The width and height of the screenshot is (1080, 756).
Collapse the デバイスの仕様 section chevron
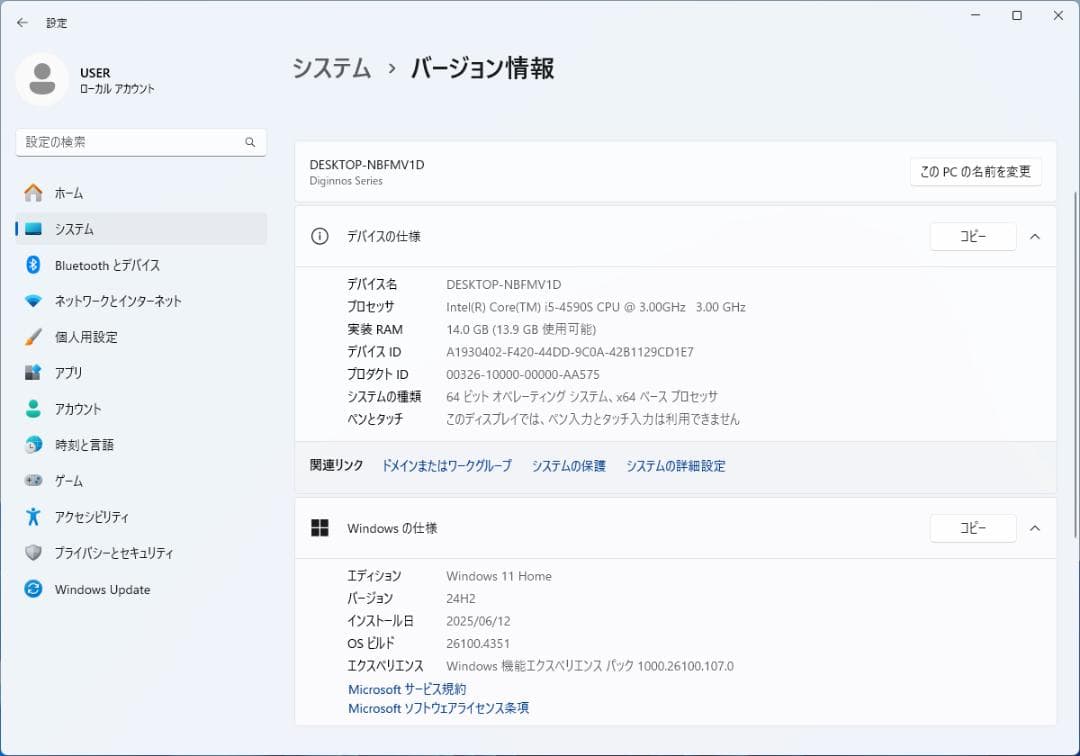click(1035, 236)
